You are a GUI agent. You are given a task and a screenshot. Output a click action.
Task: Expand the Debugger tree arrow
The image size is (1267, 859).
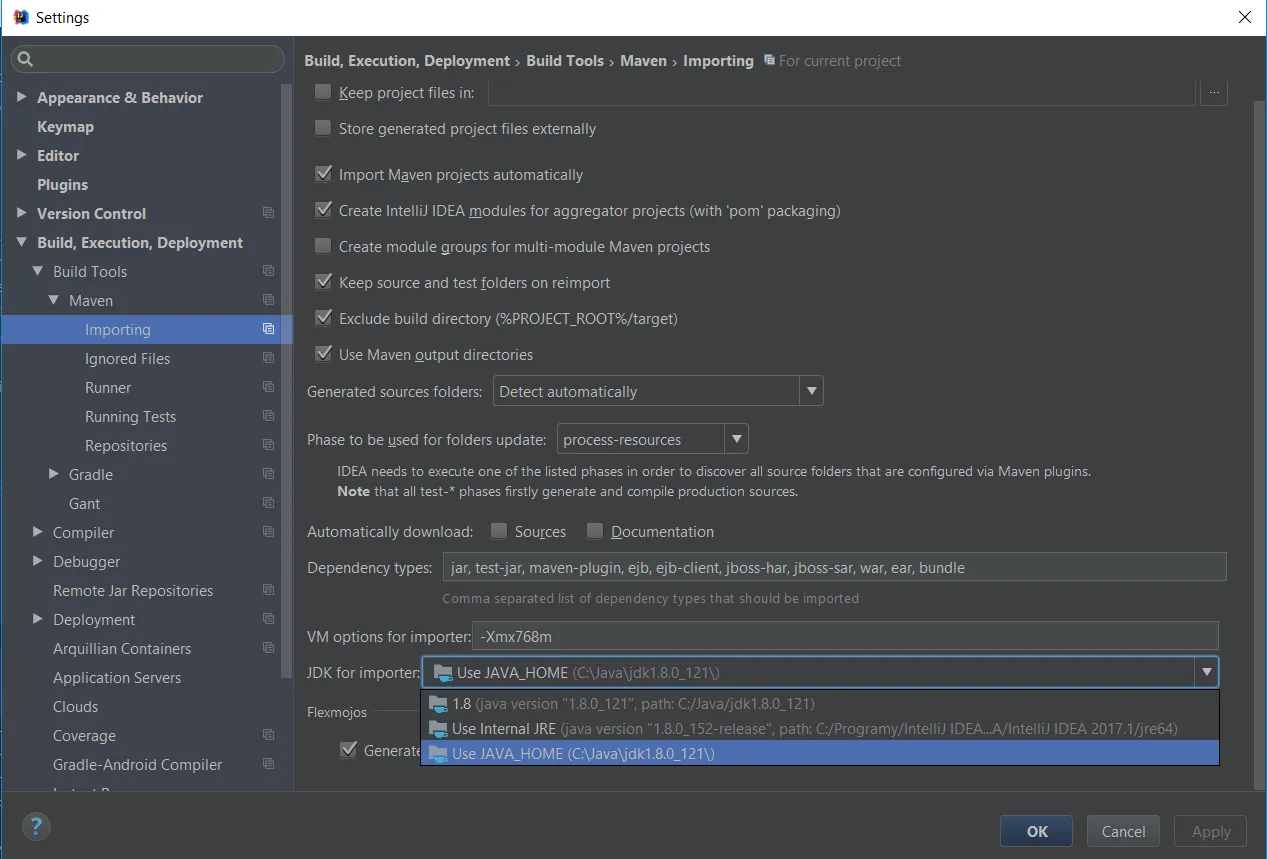click(38, 561)
